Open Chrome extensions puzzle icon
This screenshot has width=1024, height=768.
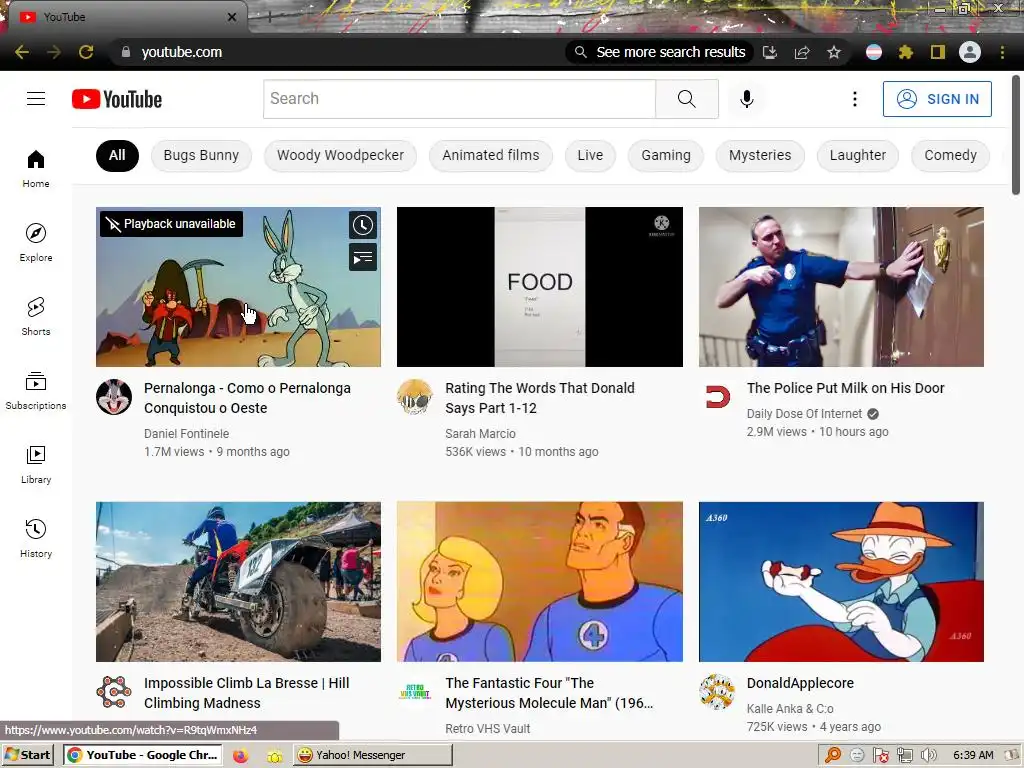coord(906,52)
